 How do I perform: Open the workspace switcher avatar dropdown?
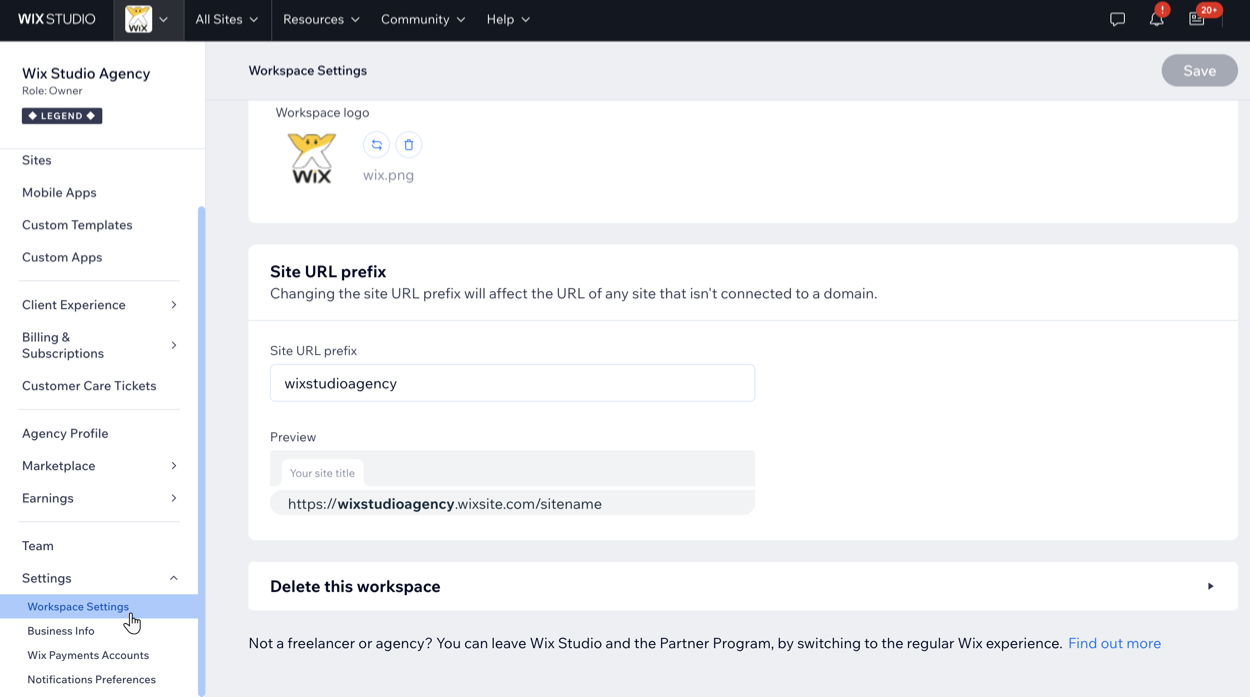pyautogui.click(x=148, y=20)
